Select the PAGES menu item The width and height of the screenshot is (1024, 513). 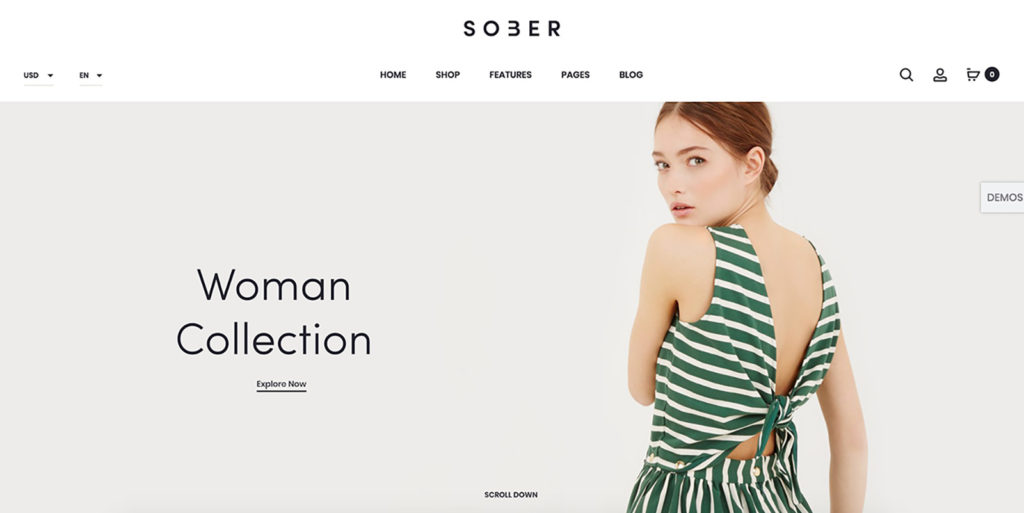click(575, 75)
